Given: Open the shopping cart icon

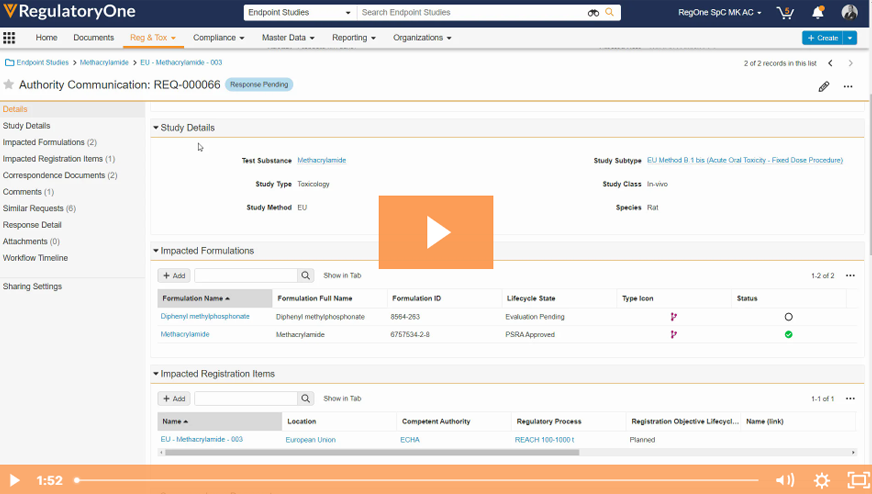Looking at the screenshot, I should click(785, 13).
